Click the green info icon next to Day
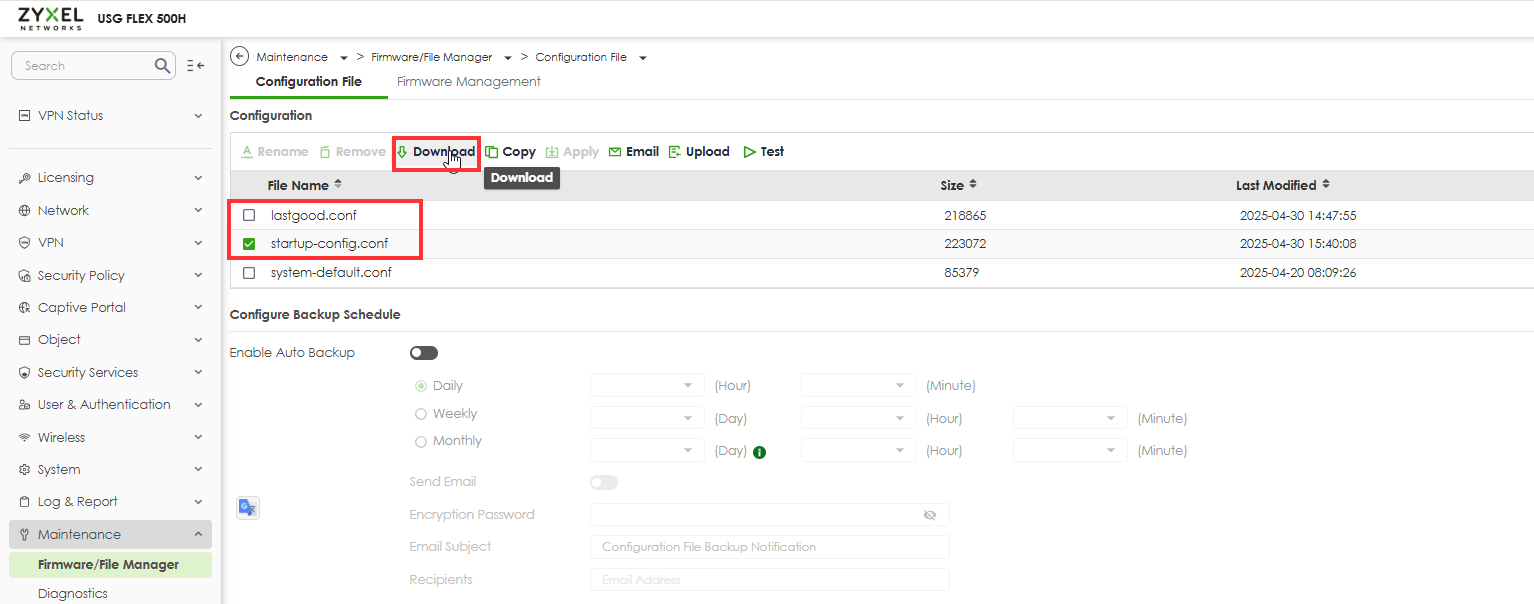Viewport: 1534px width, 604px height. pyautogui.click(x=759, y=451)
